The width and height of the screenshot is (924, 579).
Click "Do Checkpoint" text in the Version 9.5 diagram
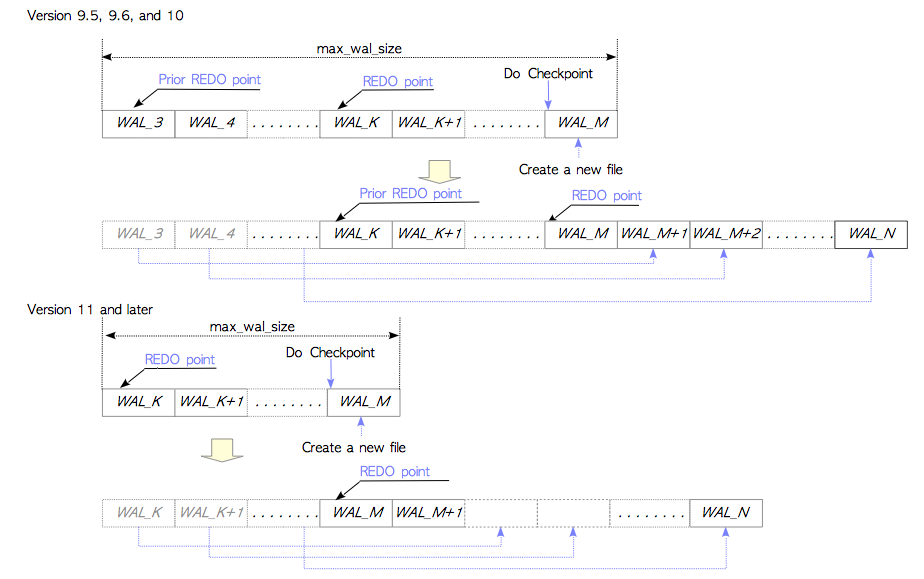[x=548, y=74]
